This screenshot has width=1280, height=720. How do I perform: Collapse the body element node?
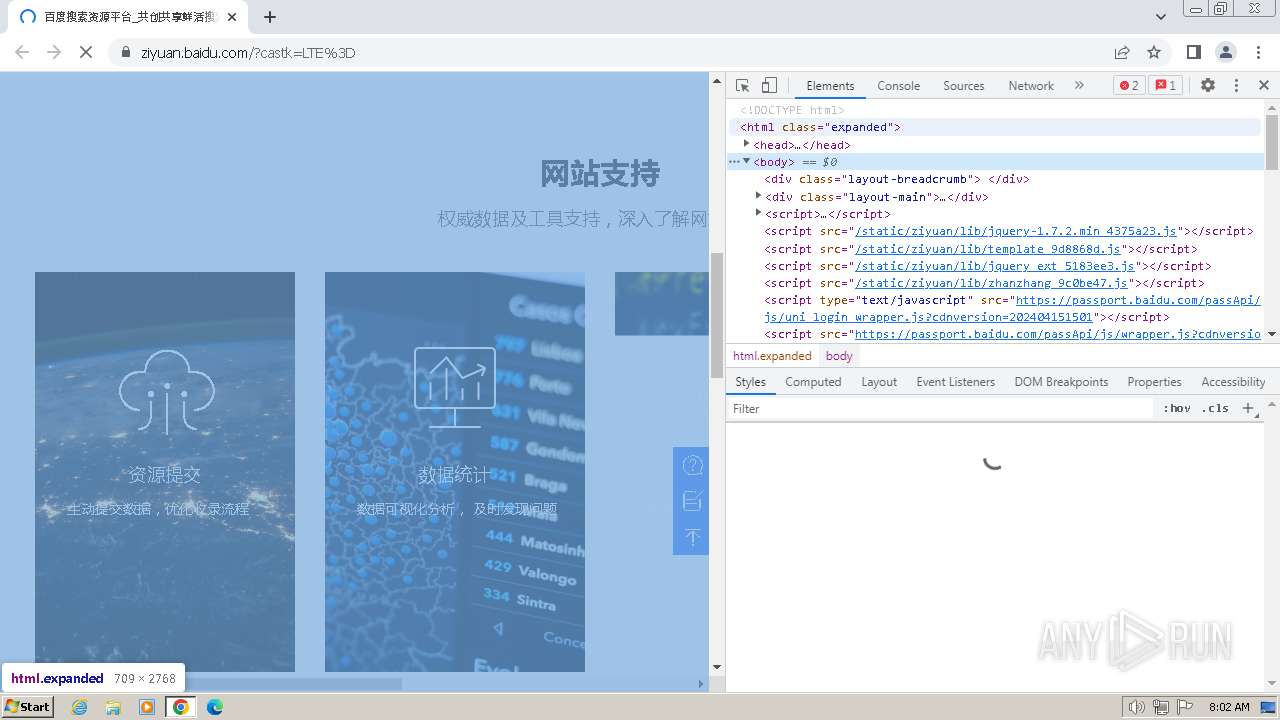point(746,161)
